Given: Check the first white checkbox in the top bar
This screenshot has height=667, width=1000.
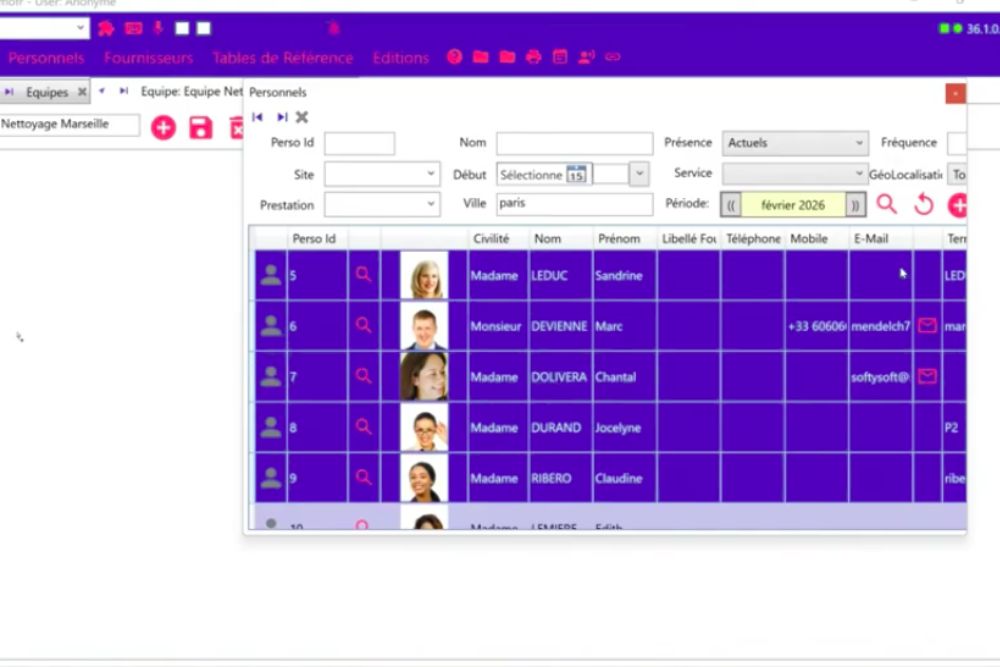Looking at the screenshot, I should tap(182, 28).
